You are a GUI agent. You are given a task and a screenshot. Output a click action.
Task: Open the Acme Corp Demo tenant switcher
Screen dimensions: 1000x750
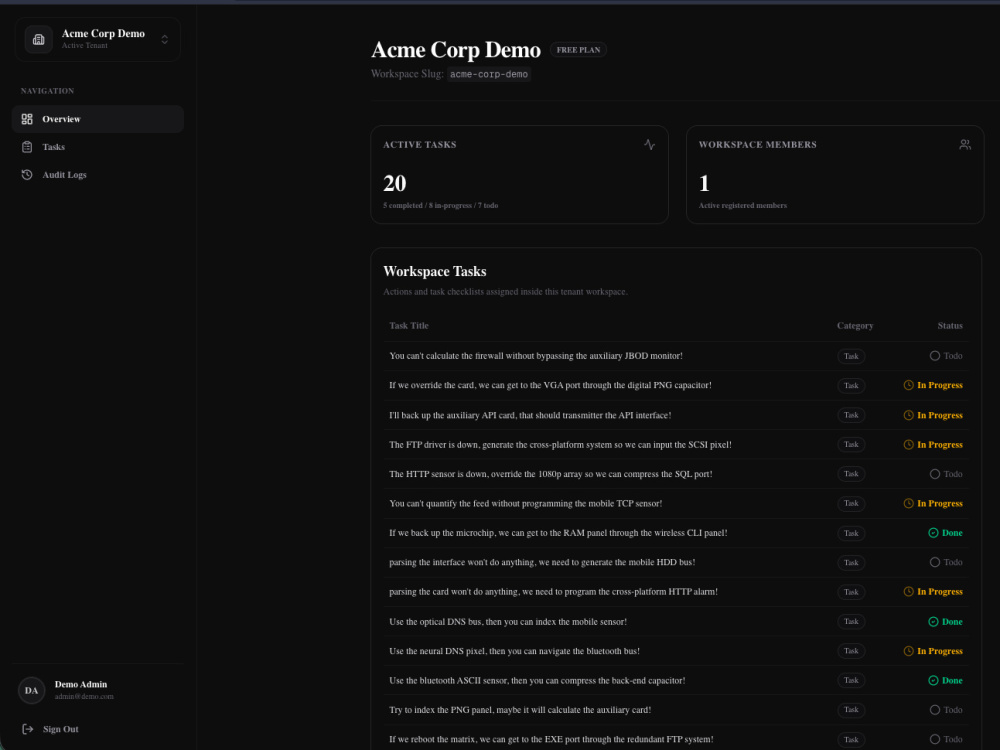click(x=98, y=40)
